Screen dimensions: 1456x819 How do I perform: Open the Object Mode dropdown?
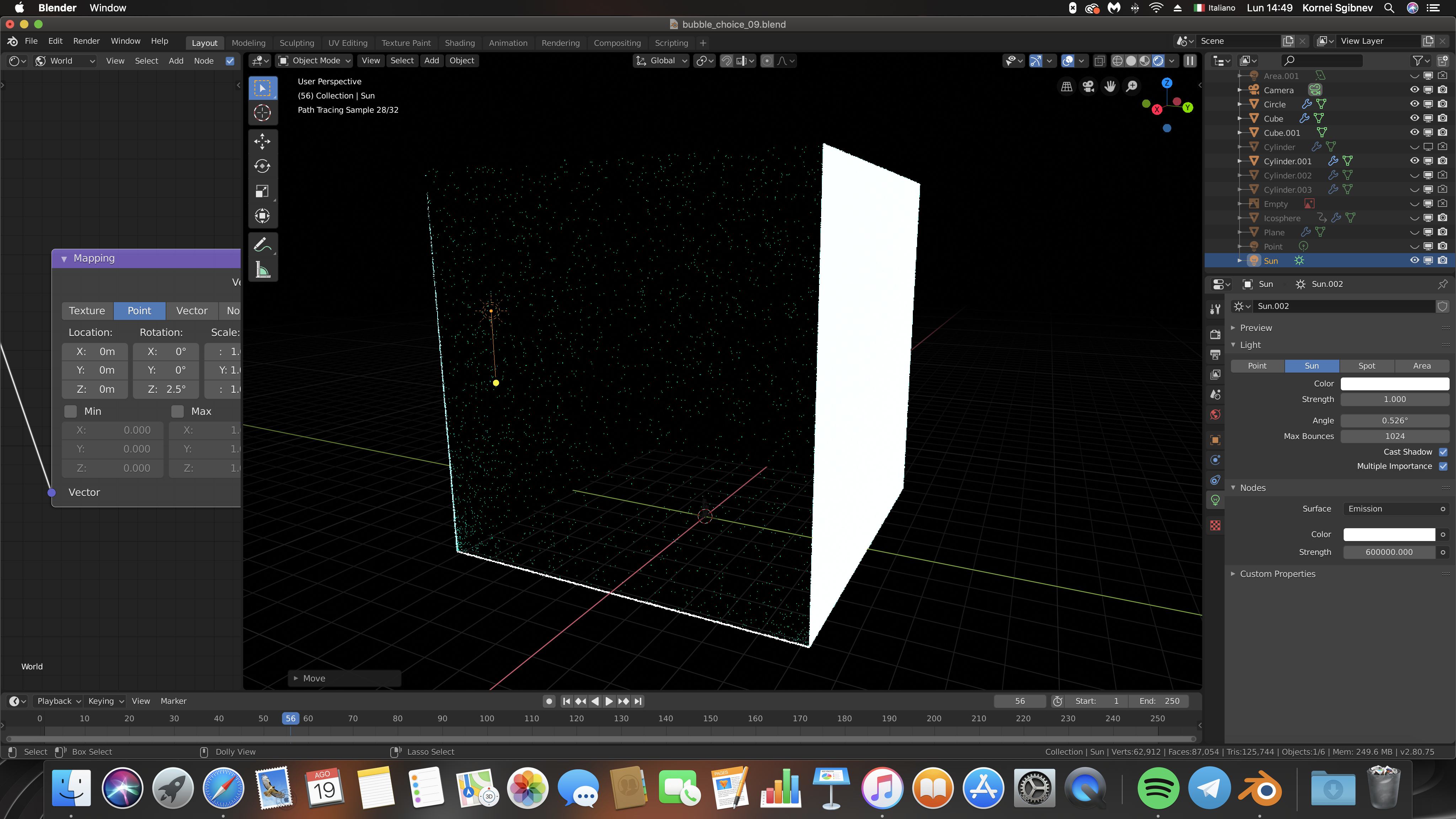(x=315, y=60)
